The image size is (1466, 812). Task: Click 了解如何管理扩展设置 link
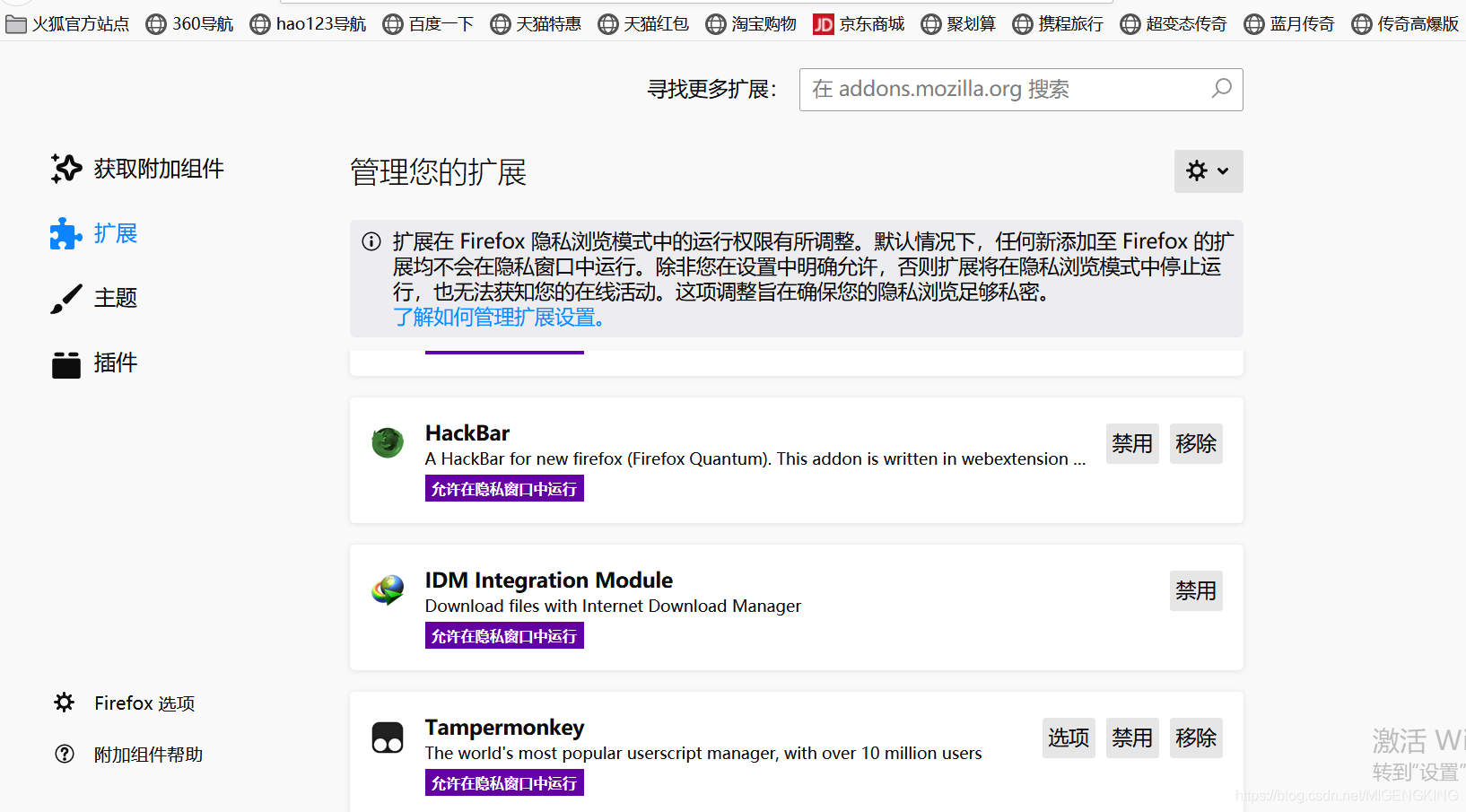click(499, 318)
